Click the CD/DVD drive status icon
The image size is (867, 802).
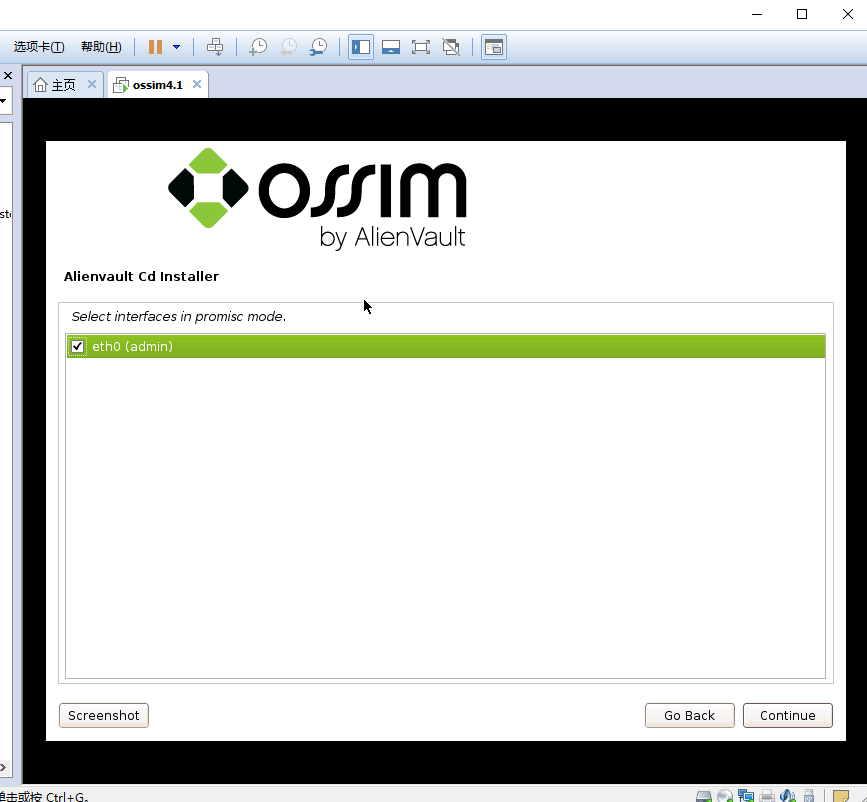point(725,796)
